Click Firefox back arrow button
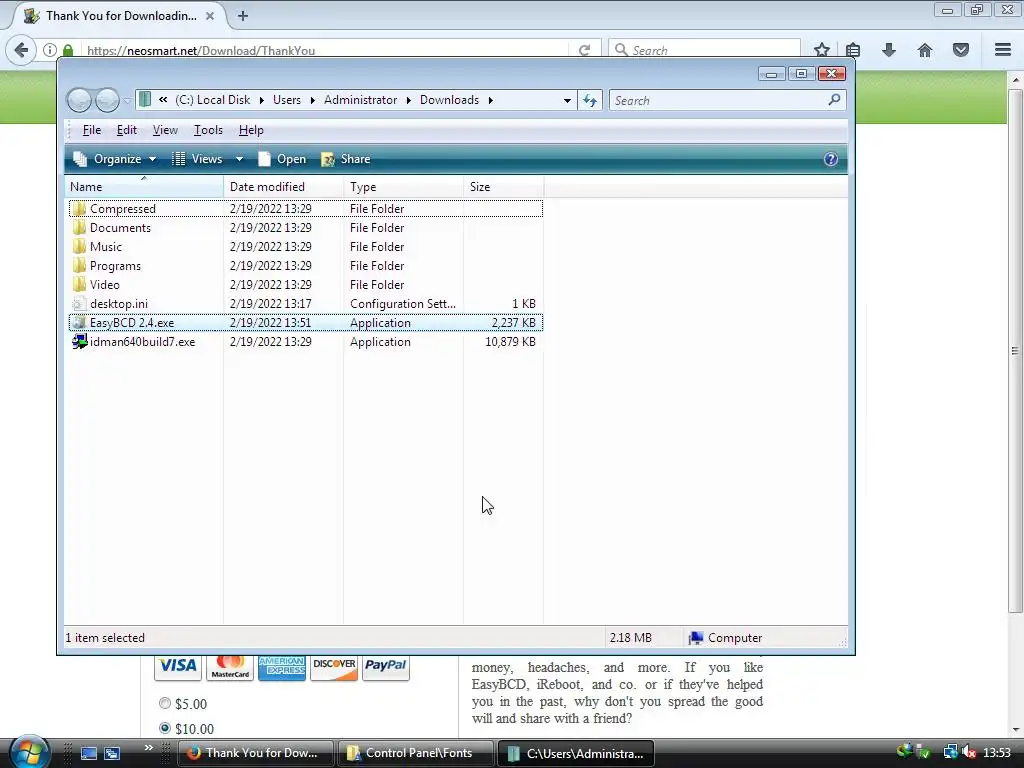Viewport: 1024px width, 768px height. pyautogui.click(x=21, y=50)
